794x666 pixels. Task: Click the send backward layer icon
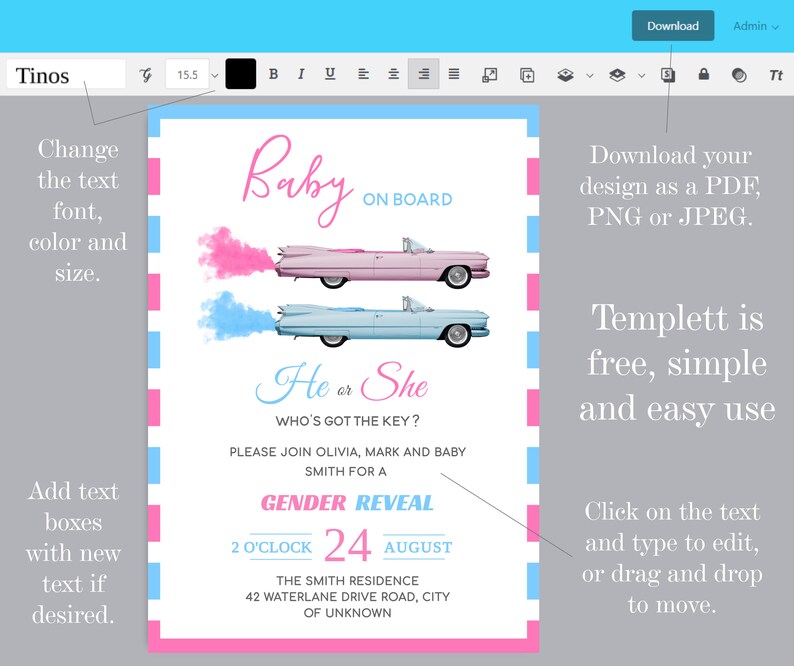tap(617, 75)
